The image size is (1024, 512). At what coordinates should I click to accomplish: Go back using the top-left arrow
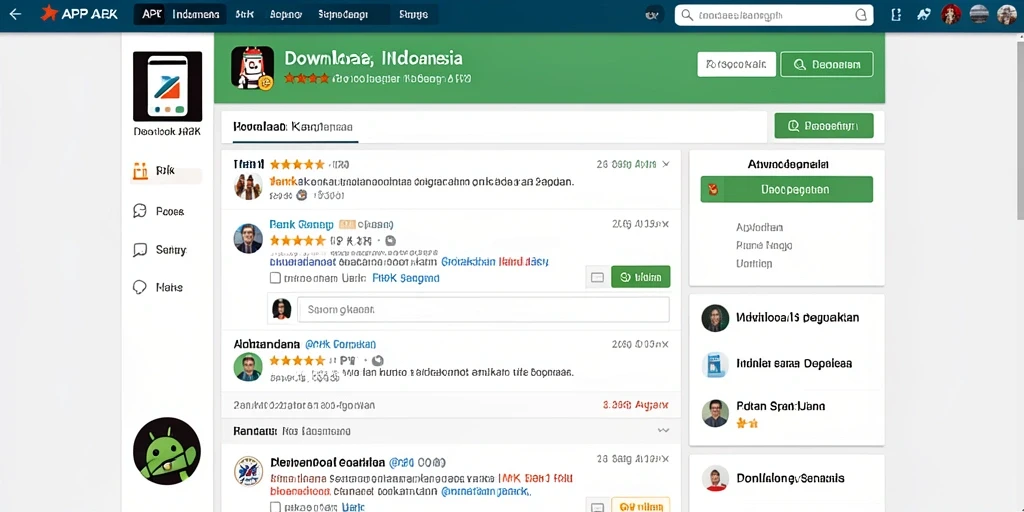click(15, 14)
